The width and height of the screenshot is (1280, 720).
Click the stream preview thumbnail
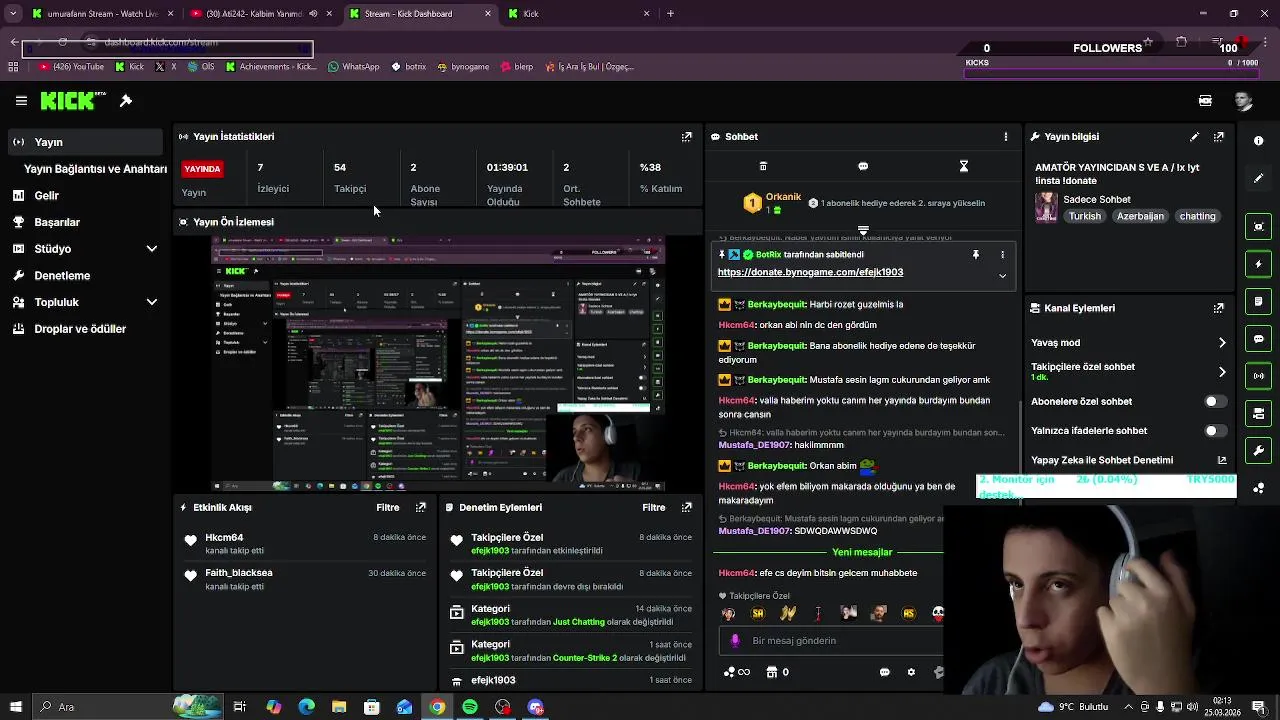click(x=438, y=364)
